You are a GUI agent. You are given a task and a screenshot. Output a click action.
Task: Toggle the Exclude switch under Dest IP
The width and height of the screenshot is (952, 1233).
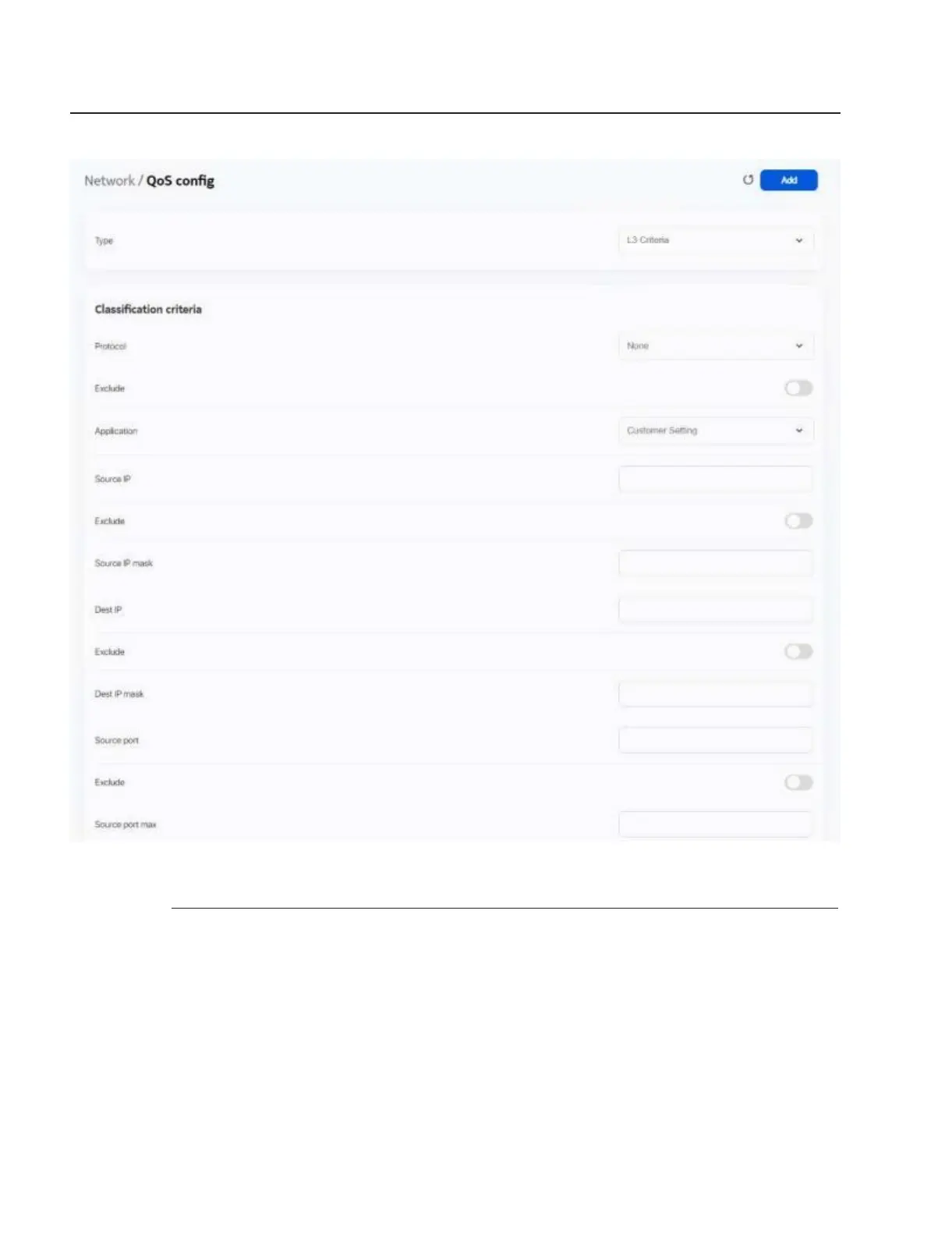click(x=798, y=651)
